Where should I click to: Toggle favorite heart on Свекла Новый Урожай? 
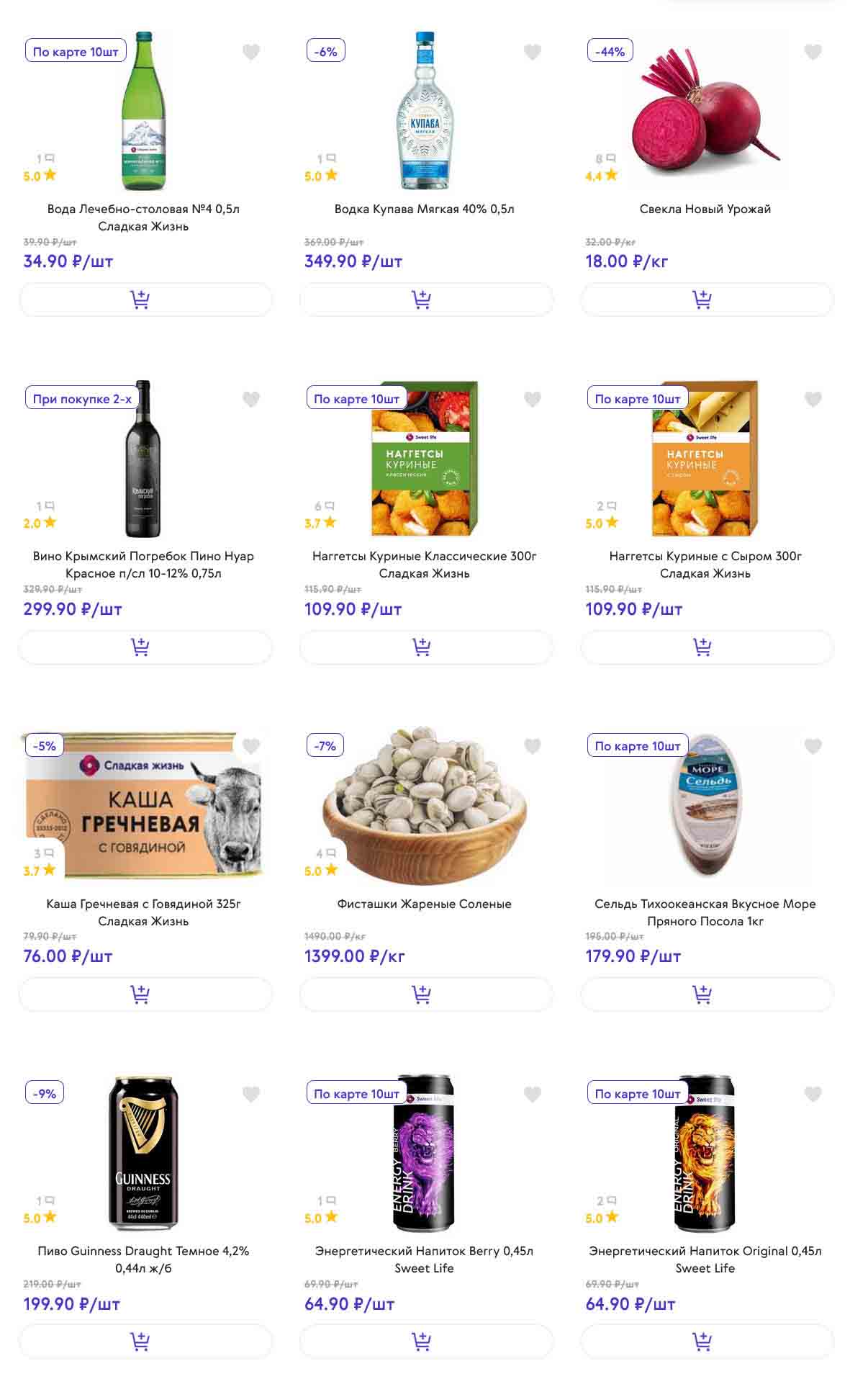pos(813,52)
